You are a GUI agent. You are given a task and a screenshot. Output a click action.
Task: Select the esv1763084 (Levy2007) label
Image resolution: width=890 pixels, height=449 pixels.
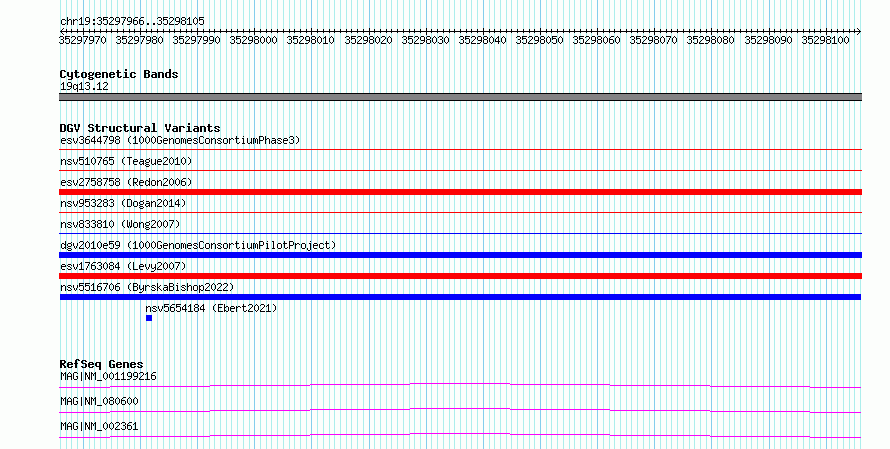(x=123, y=266)
